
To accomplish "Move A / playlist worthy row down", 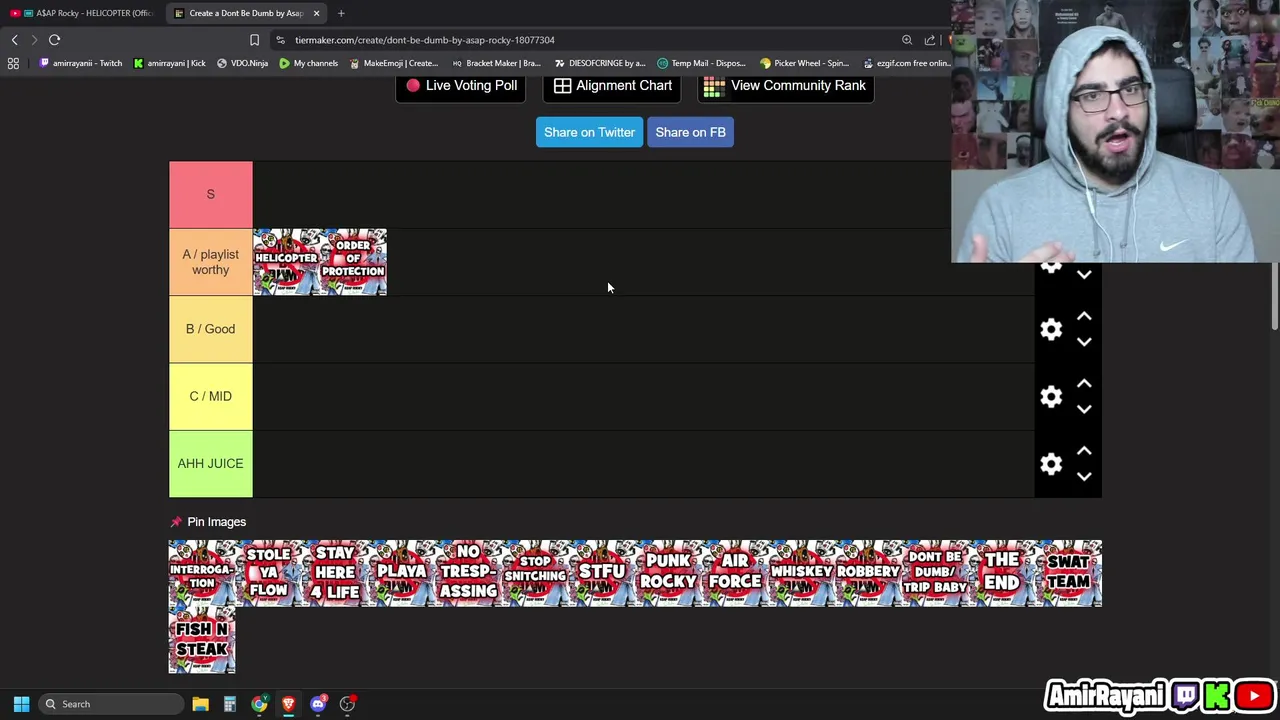I will click(x=1084, y=274).
